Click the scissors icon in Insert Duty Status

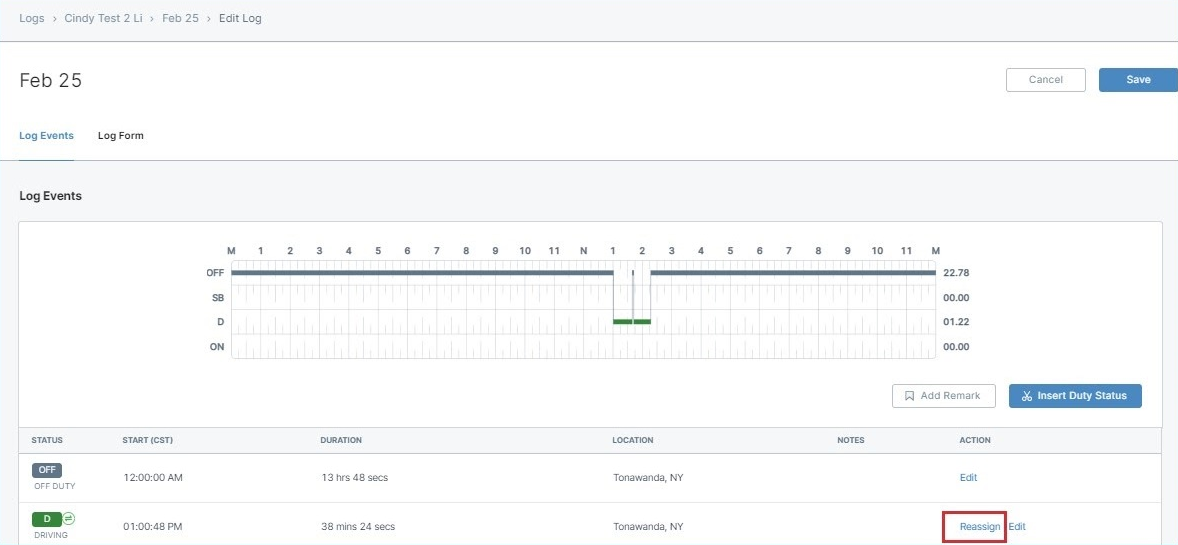[1027, 396]
